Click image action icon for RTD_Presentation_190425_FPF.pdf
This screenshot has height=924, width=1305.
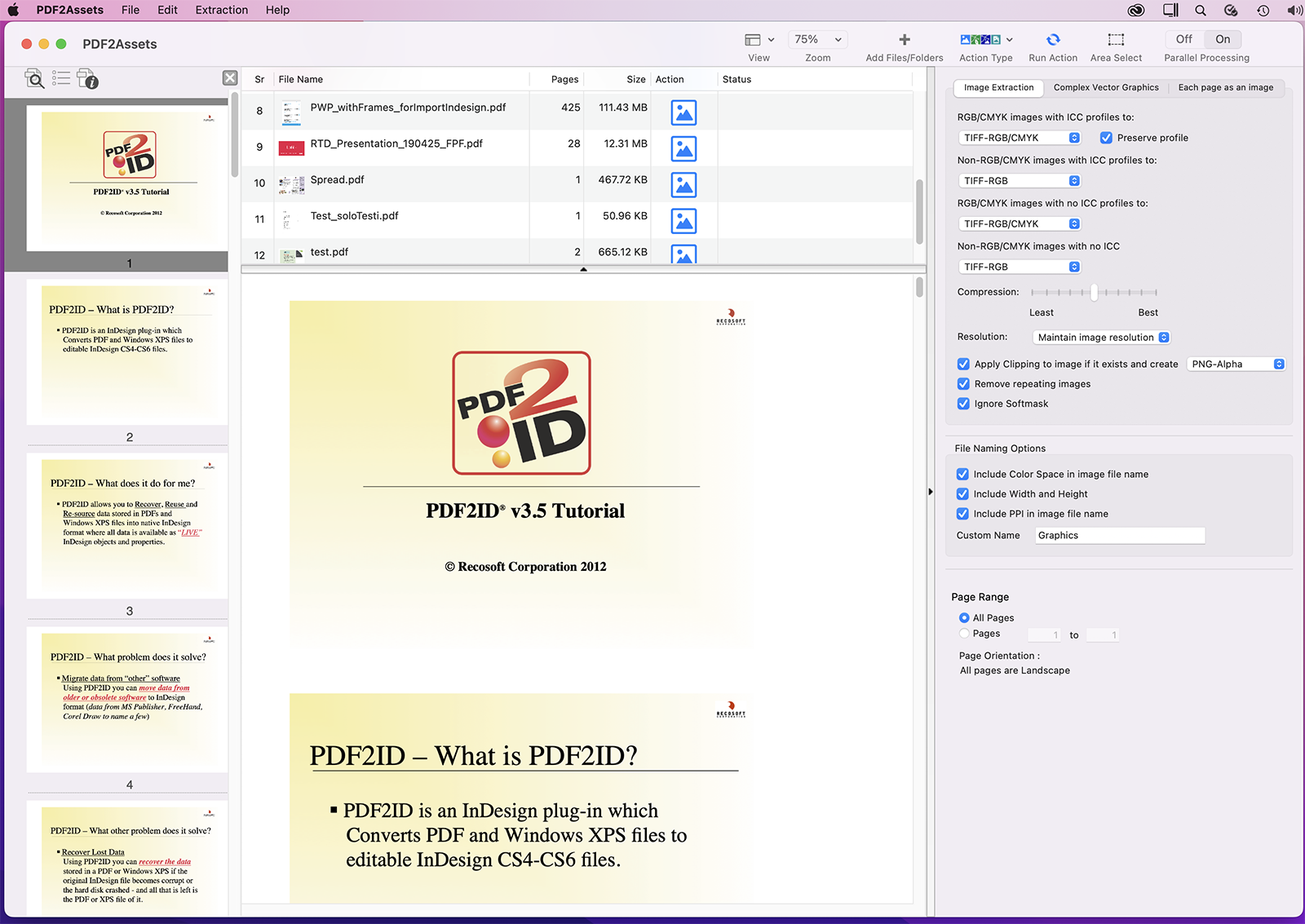(683, 148)
